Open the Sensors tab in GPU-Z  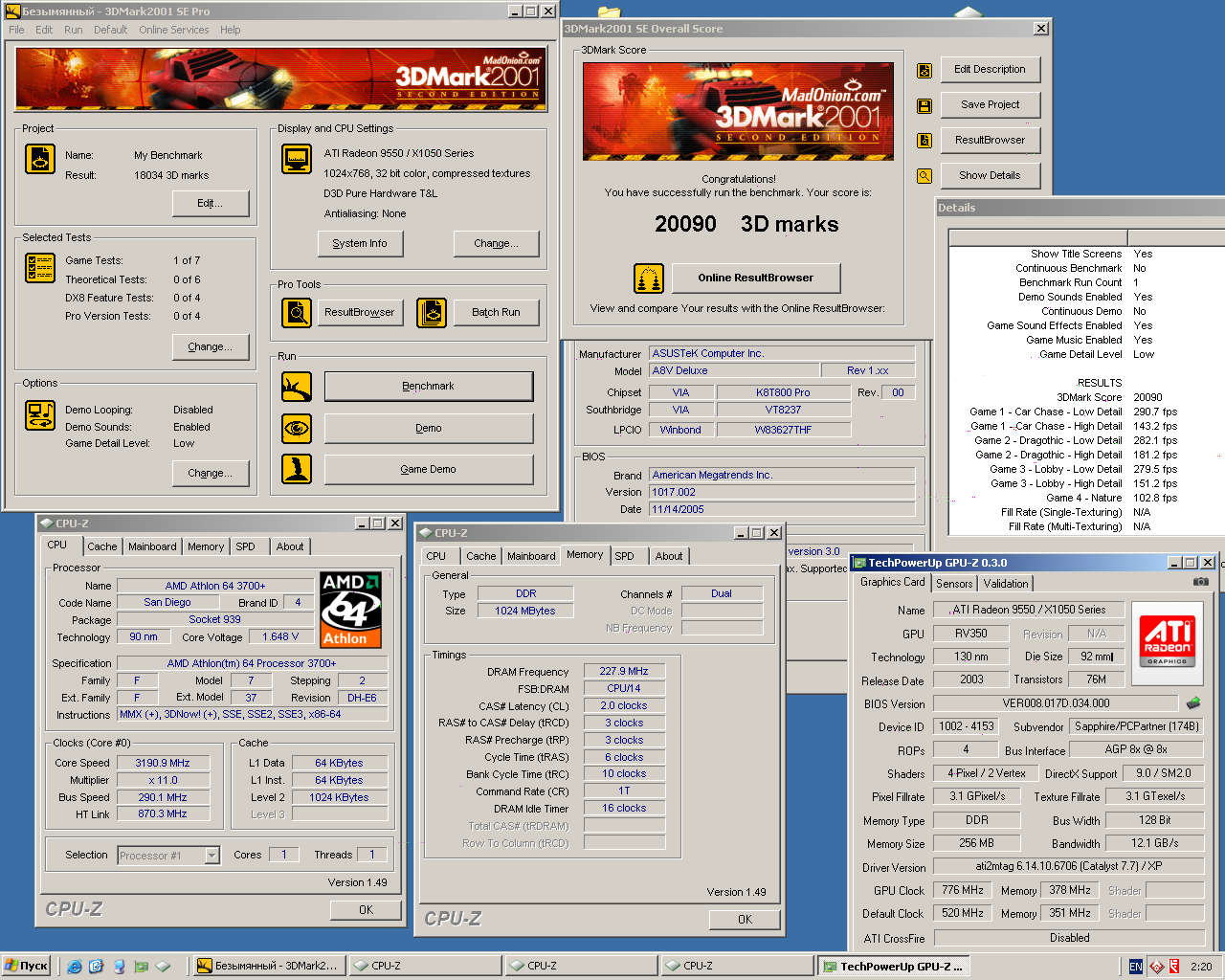tap(954, 584)
